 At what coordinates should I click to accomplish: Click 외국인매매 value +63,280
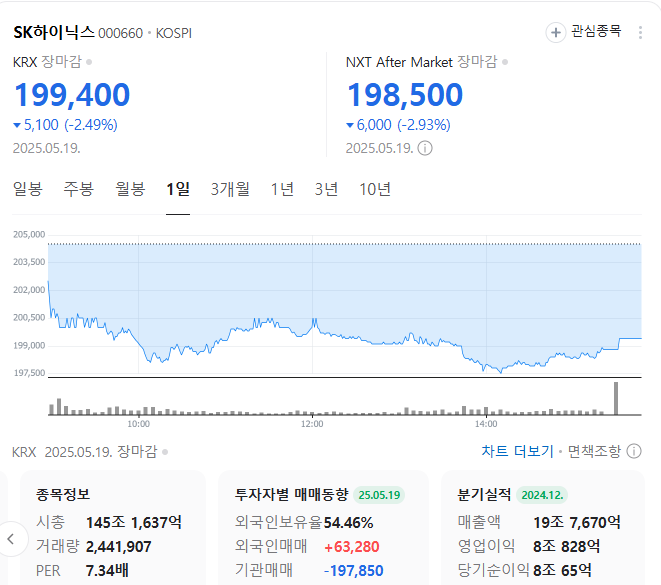[352, 547]
